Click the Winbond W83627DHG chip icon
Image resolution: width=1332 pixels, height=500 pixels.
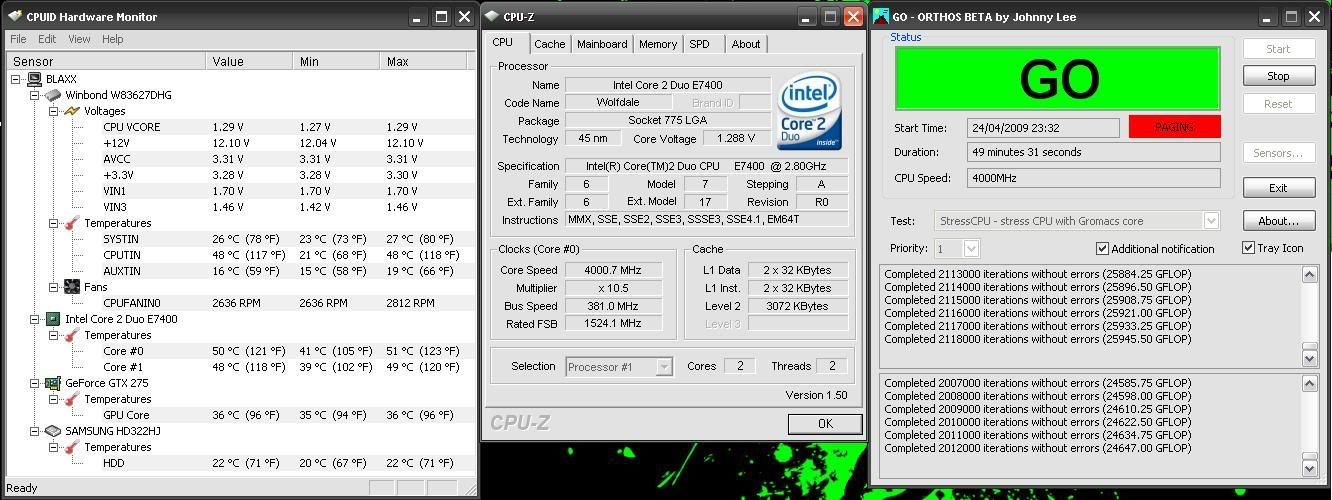point(53,95)
